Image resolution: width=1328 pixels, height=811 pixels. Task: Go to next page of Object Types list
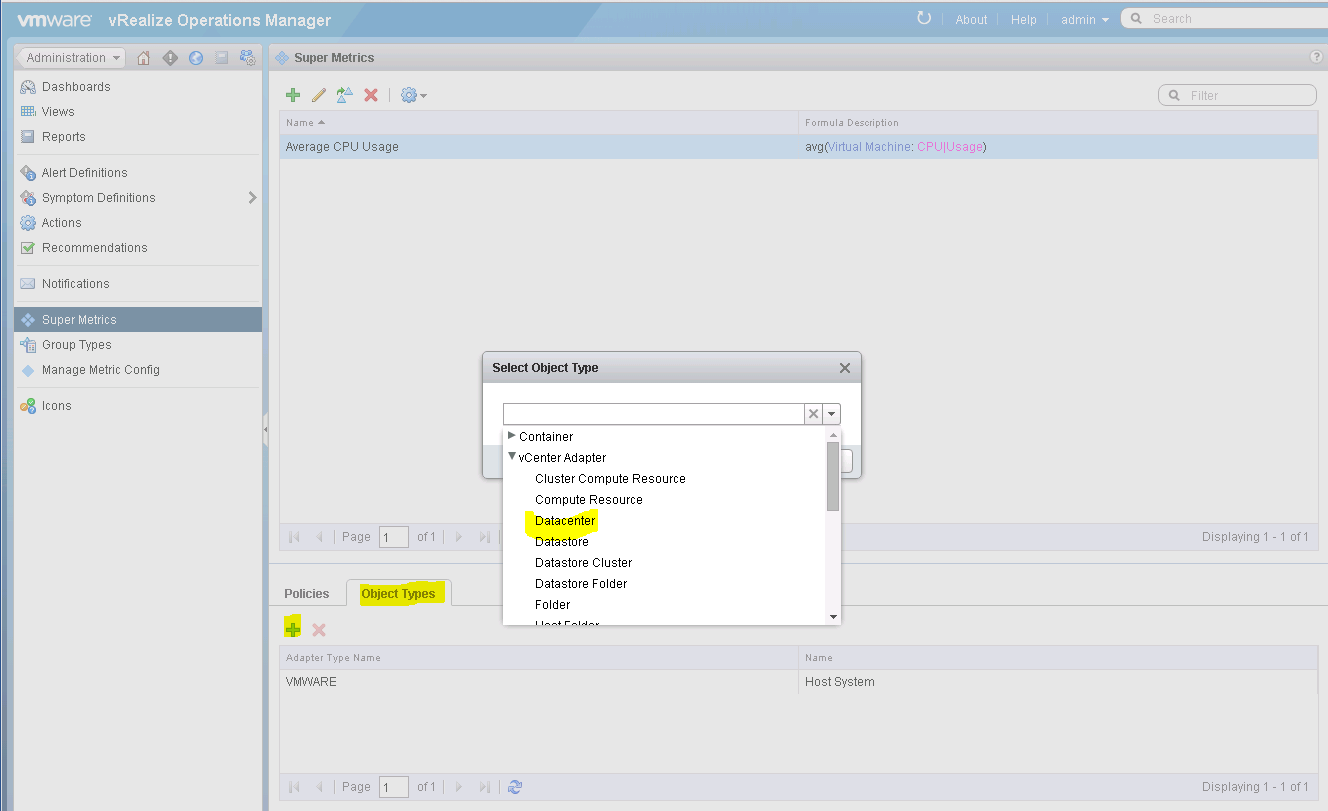[x=459, y=787]
